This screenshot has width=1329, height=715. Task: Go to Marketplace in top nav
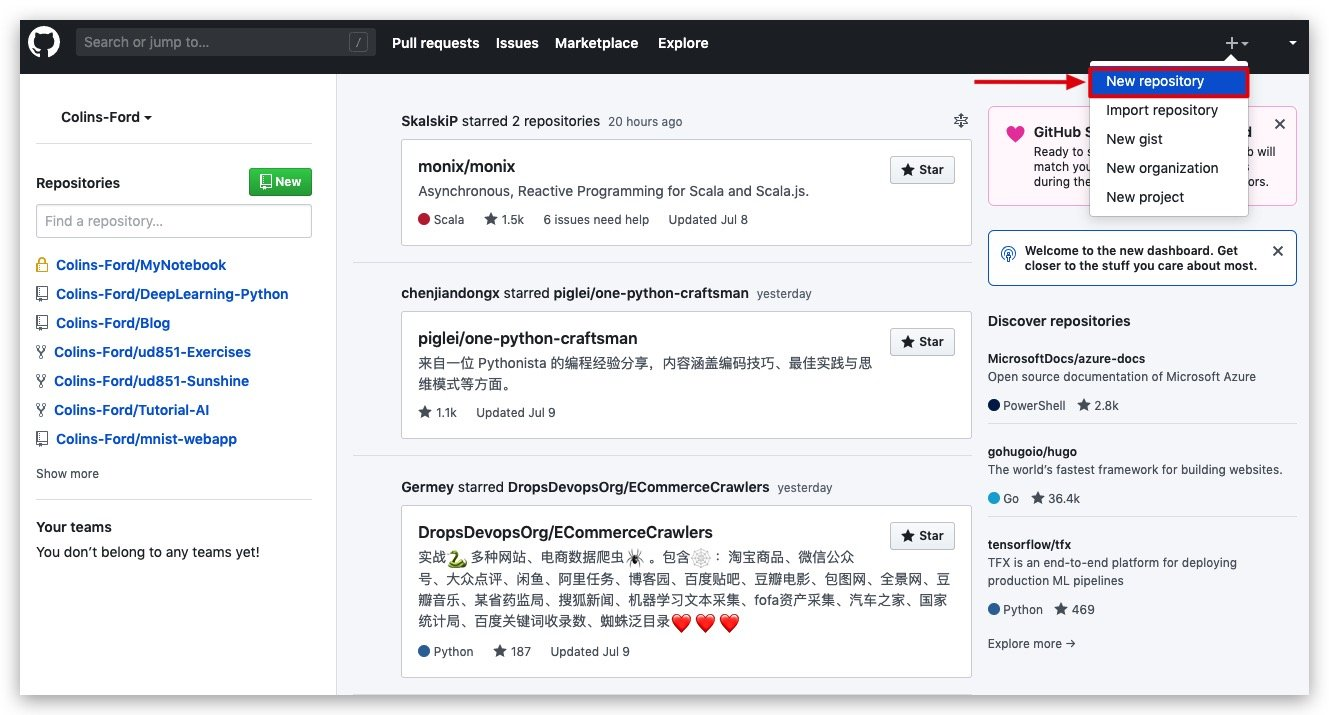[596, 43]
